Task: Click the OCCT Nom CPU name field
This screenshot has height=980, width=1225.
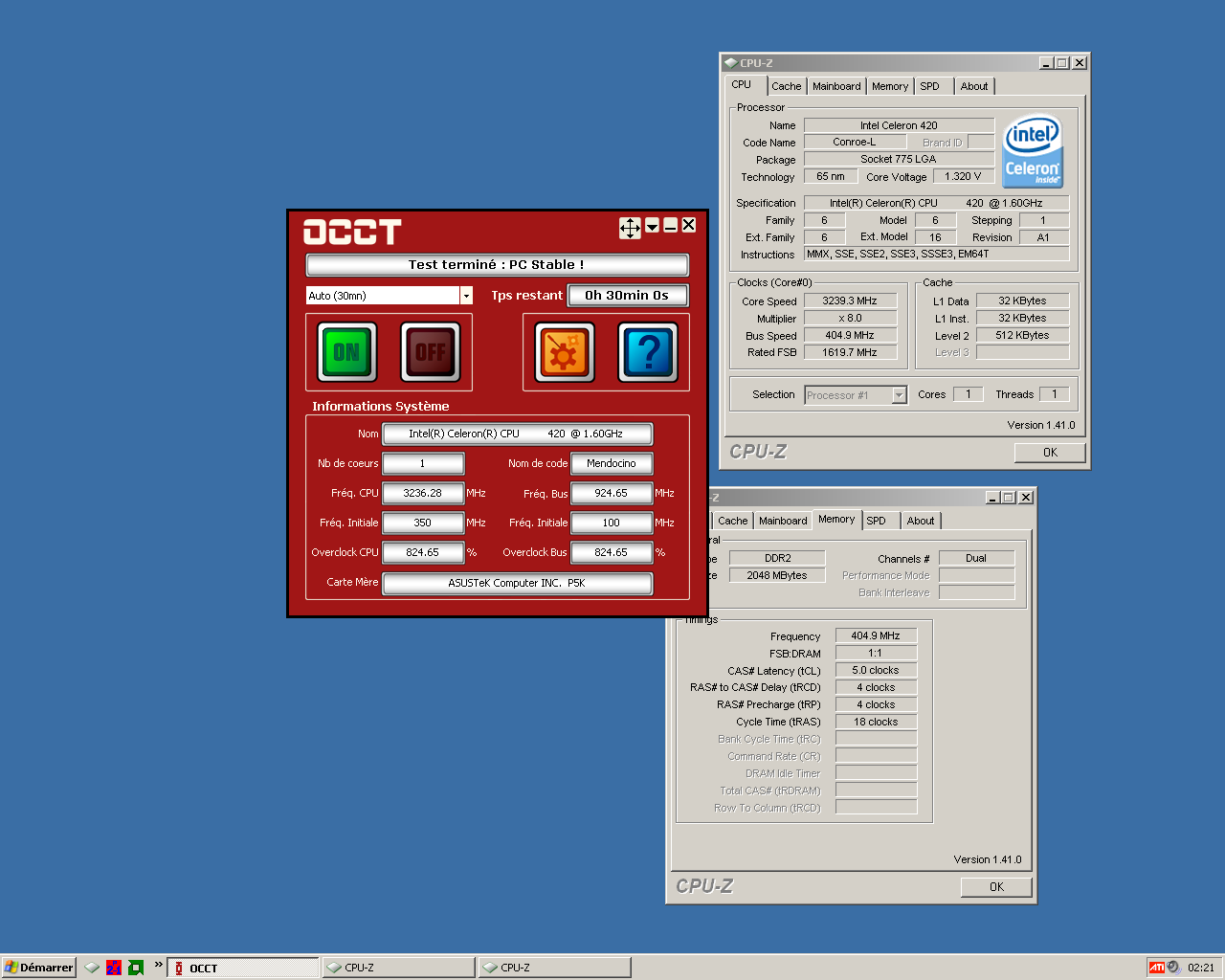Action: coord(518,434)
